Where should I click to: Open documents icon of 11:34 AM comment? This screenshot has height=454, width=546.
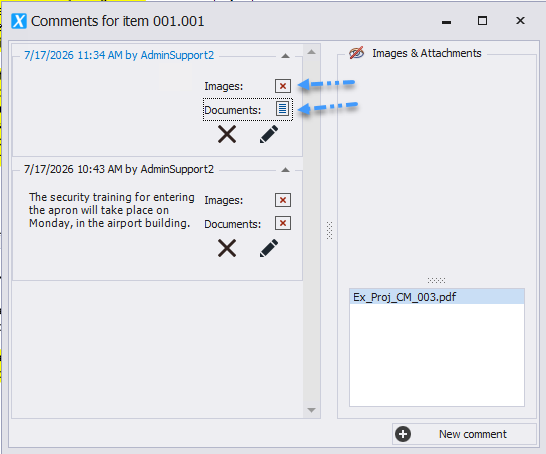pyautogui.click(x=283, y=109)
